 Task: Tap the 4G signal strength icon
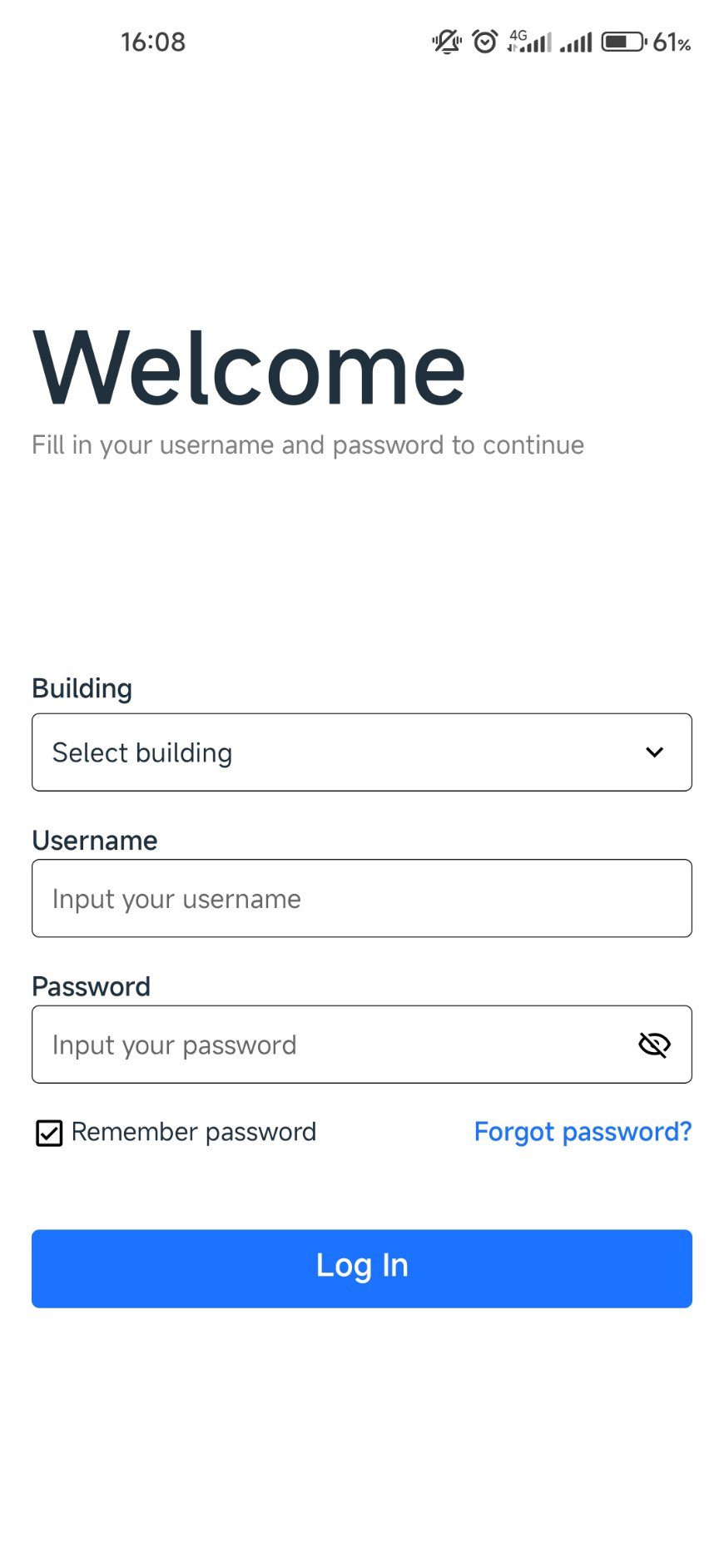pos(529,42)
